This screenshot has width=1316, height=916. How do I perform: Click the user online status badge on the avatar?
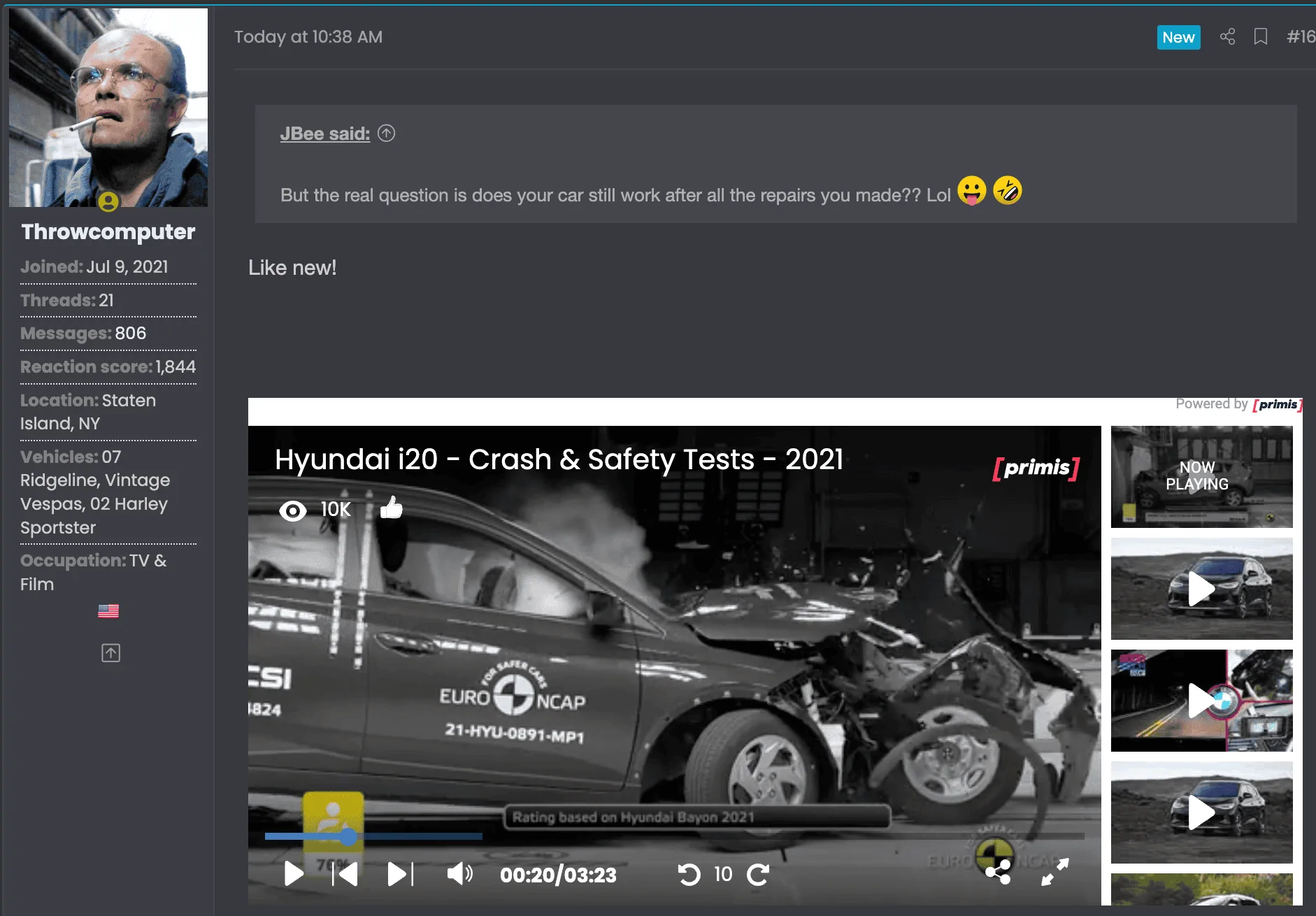108,202
